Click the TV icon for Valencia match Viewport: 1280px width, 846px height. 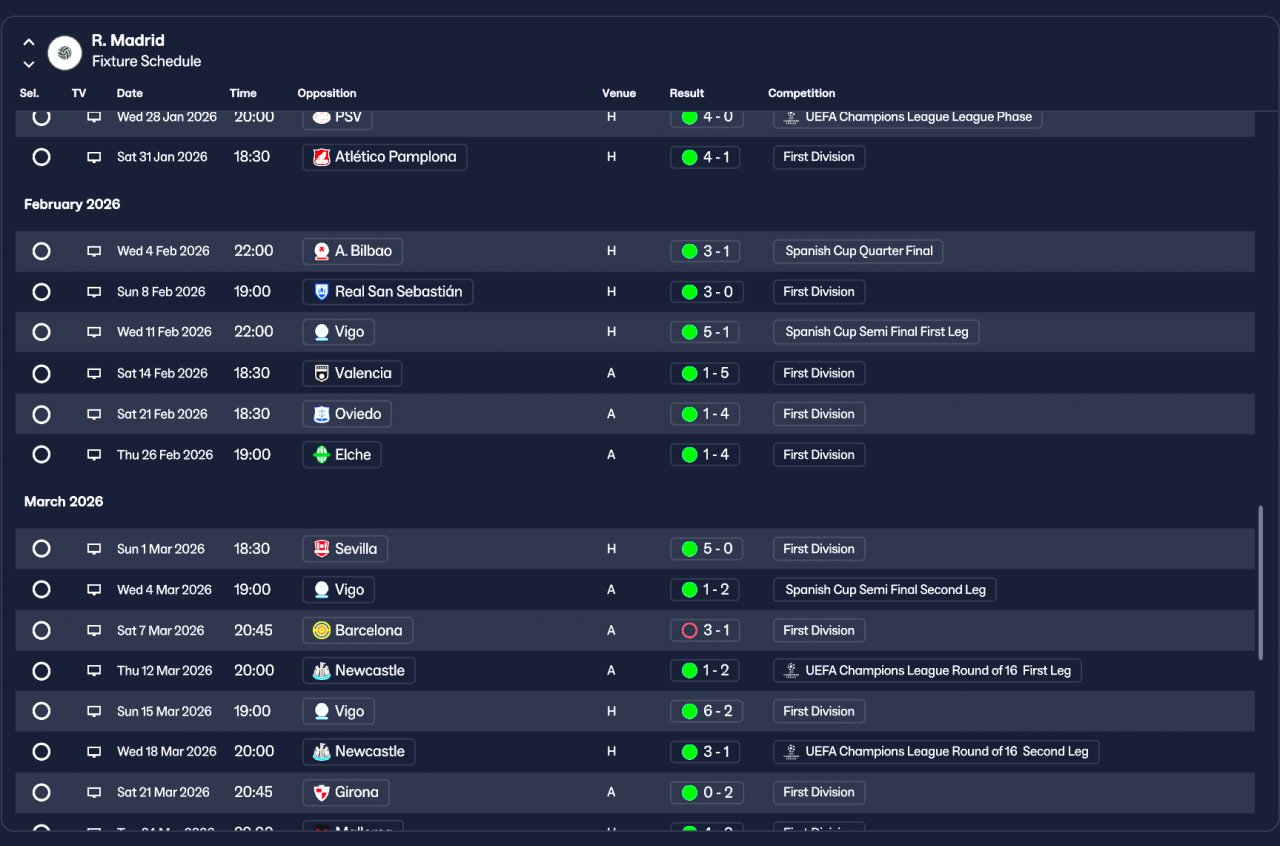(94, 373)
